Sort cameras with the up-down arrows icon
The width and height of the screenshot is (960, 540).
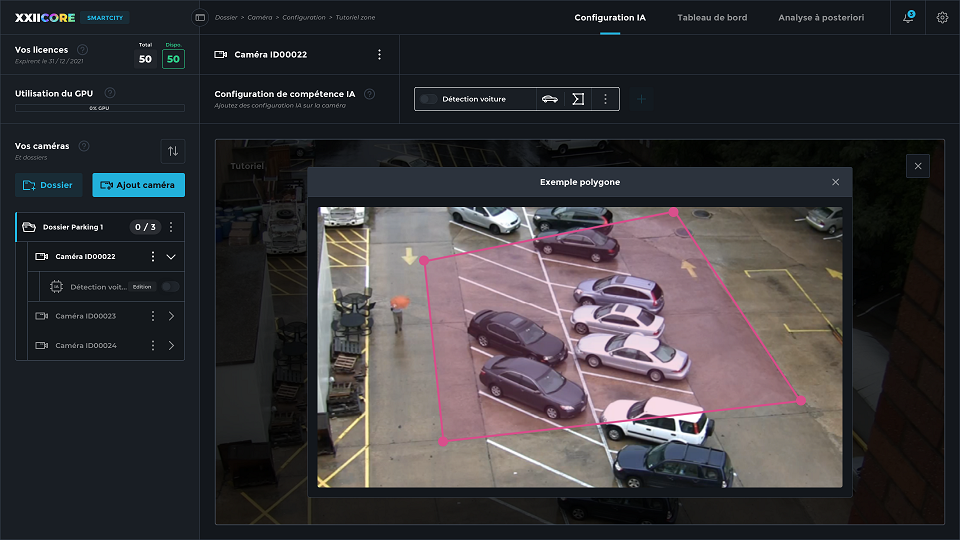click(x=173, y=151)
